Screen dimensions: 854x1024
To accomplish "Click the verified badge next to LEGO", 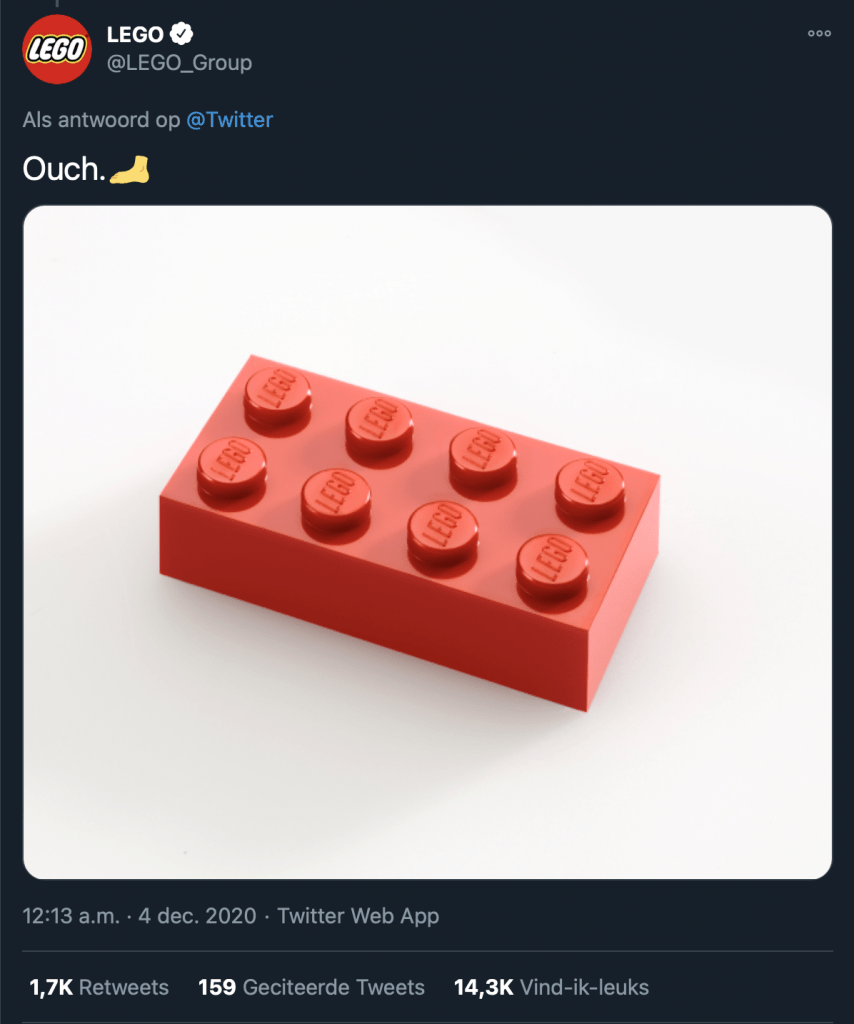I will coord(181,35).
